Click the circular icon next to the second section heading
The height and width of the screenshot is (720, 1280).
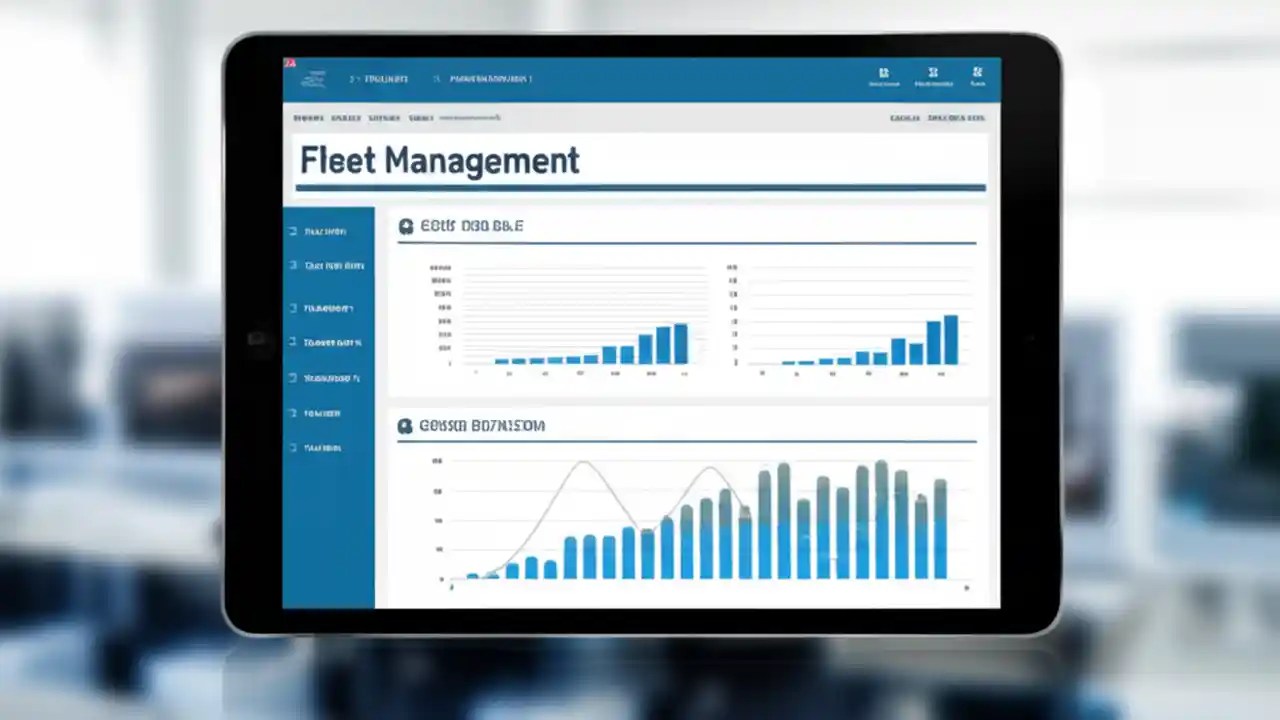[x=405, y=426]
